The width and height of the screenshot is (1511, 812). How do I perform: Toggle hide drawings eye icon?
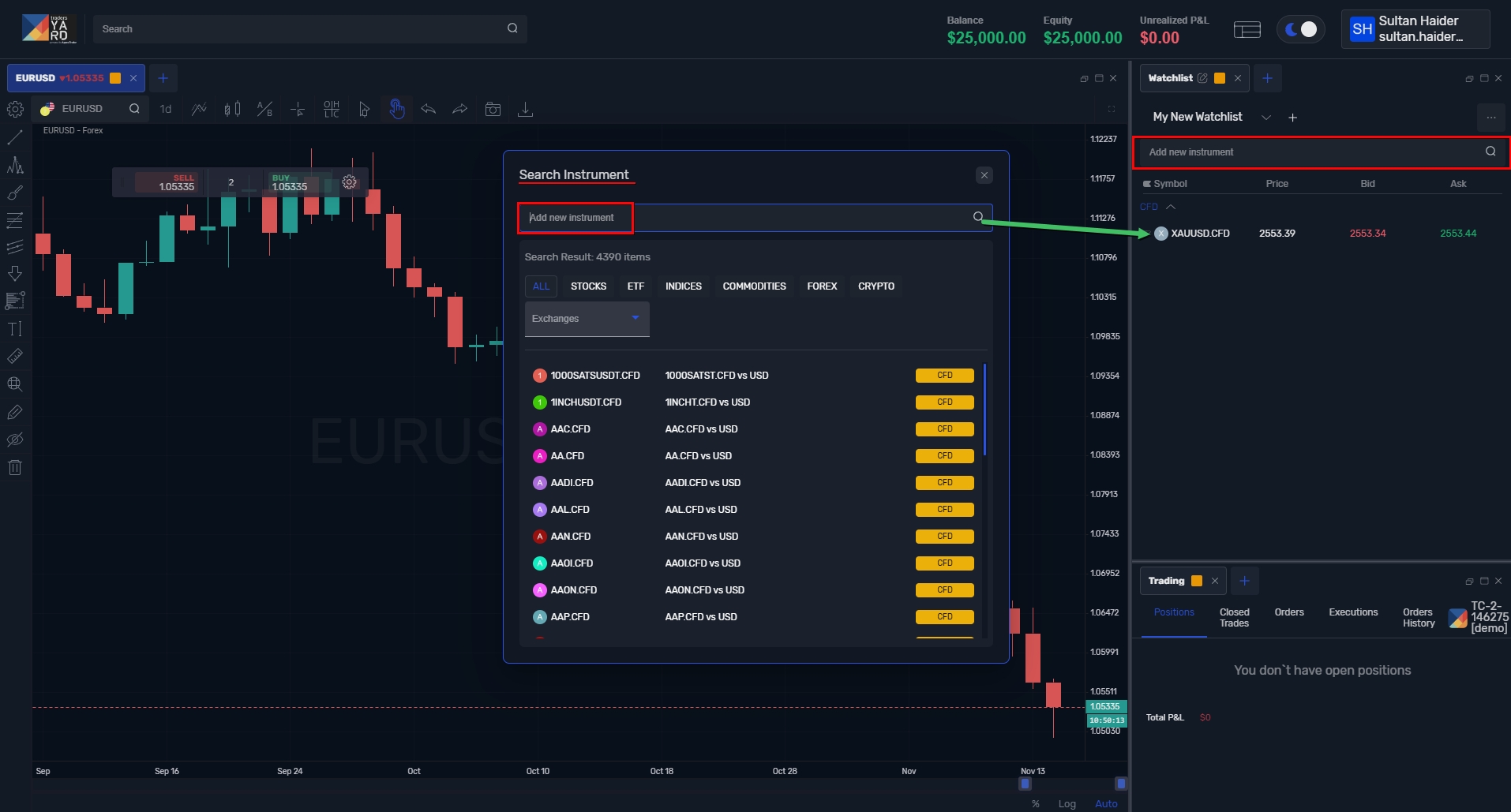pos(15,440)
